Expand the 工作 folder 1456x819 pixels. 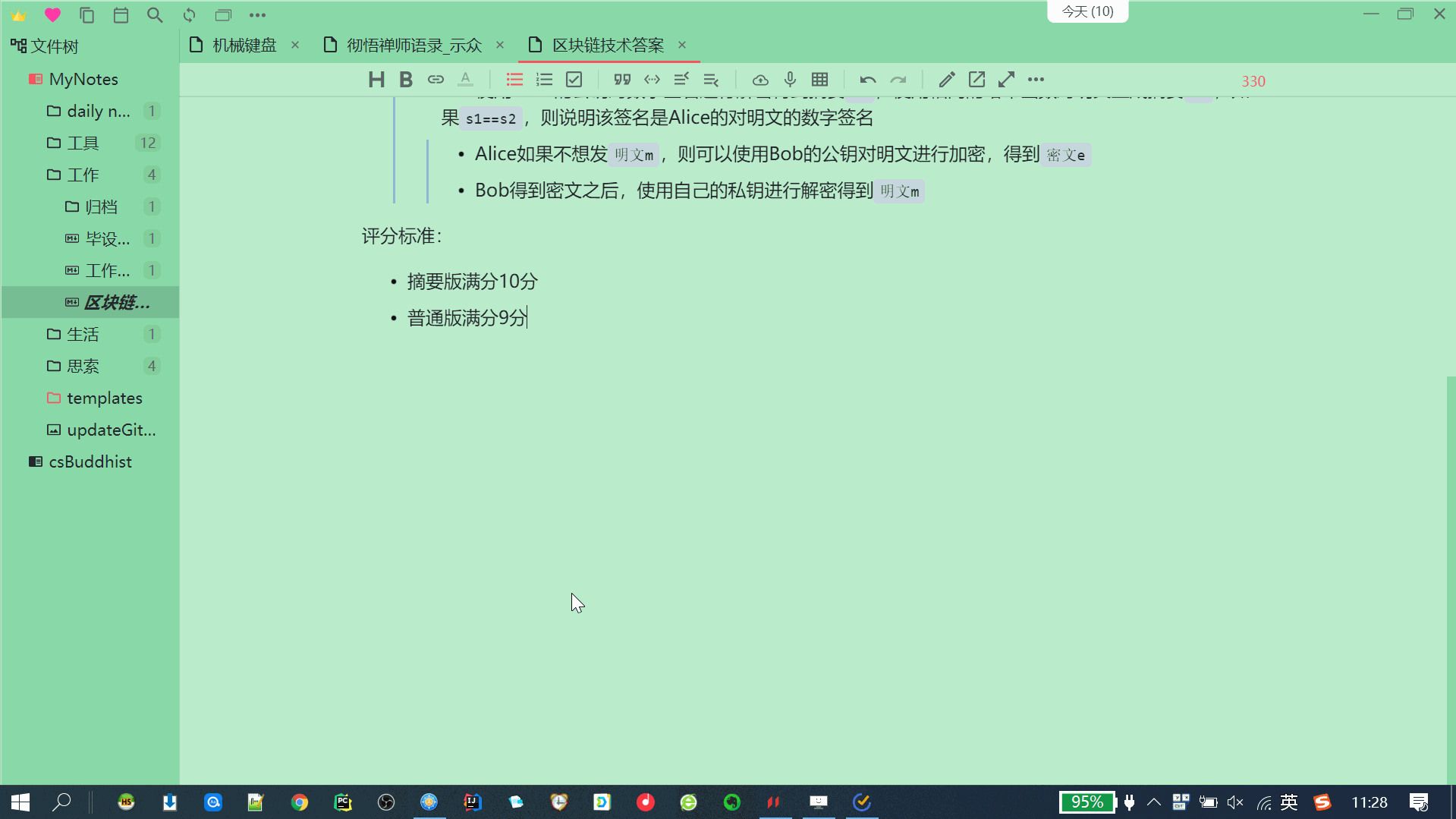coord(83,174)
